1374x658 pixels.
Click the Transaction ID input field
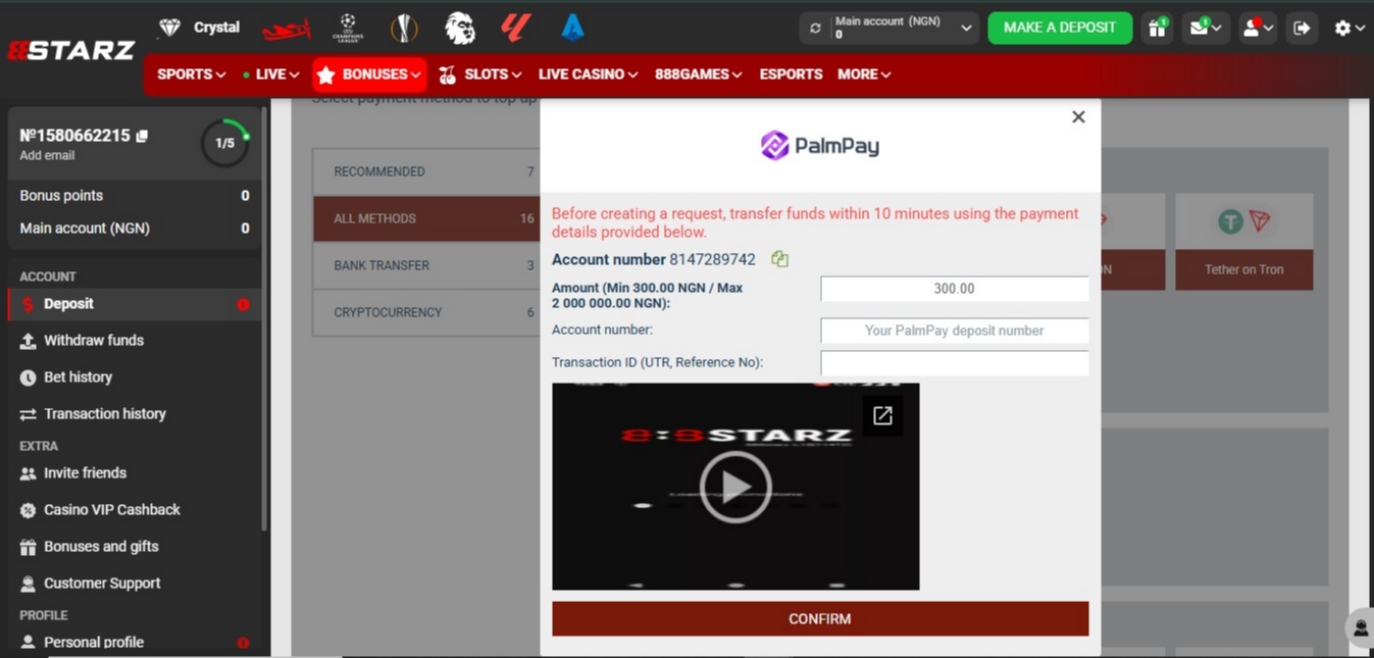point(953,362)
